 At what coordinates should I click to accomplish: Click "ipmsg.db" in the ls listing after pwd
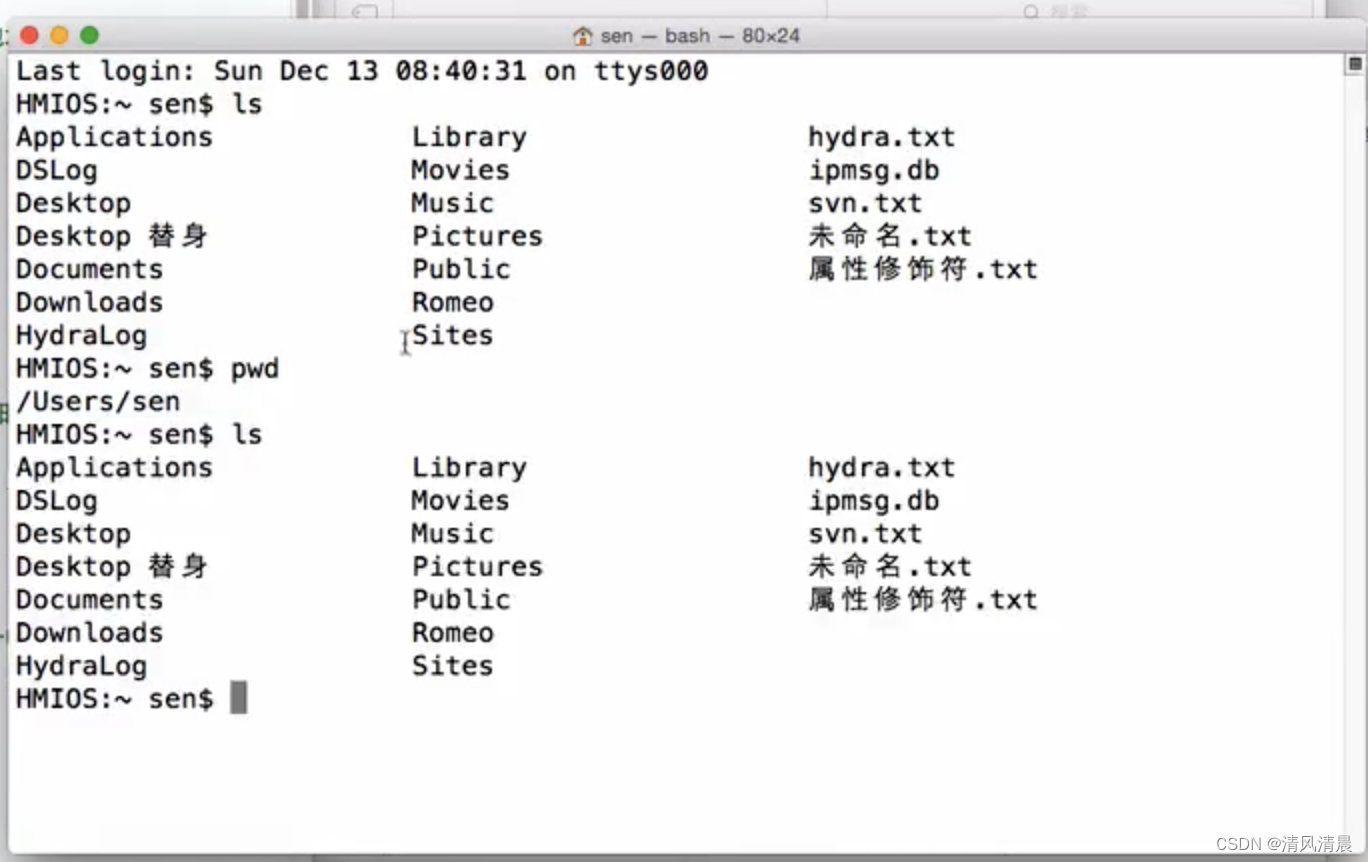coord(874,501)
